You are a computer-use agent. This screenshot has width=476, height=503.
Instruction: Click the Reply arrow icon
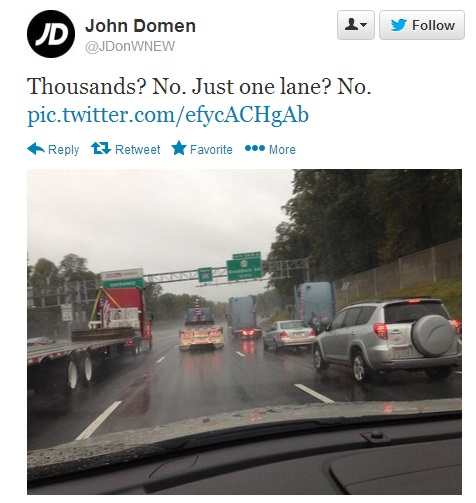(x=36, y=149)
